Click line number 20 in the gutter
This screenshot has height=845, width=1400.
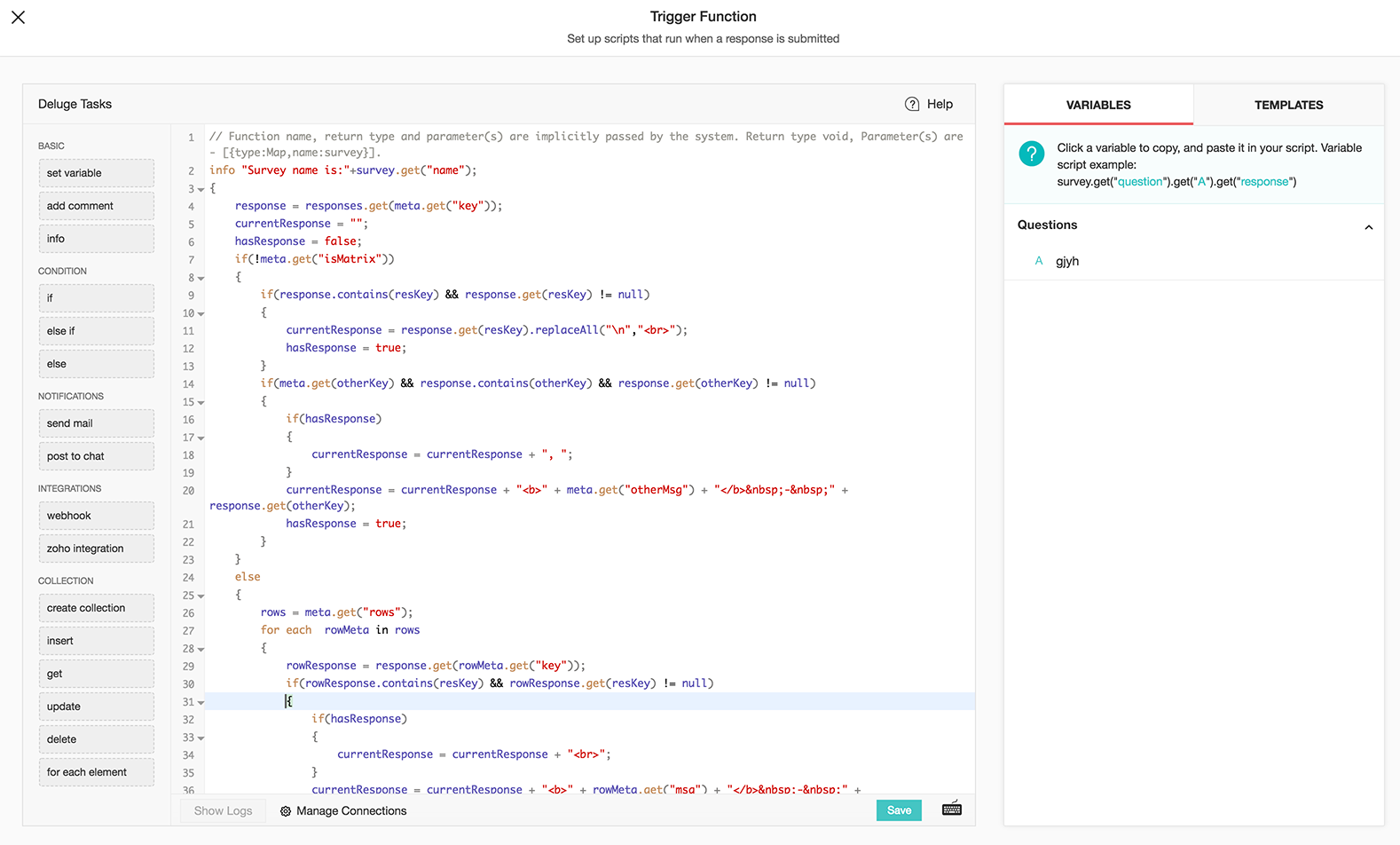[188, 491]
